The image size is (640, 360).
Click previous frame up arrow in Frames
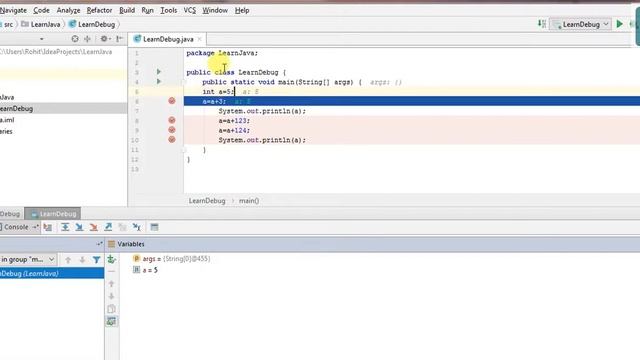(68, 260)
